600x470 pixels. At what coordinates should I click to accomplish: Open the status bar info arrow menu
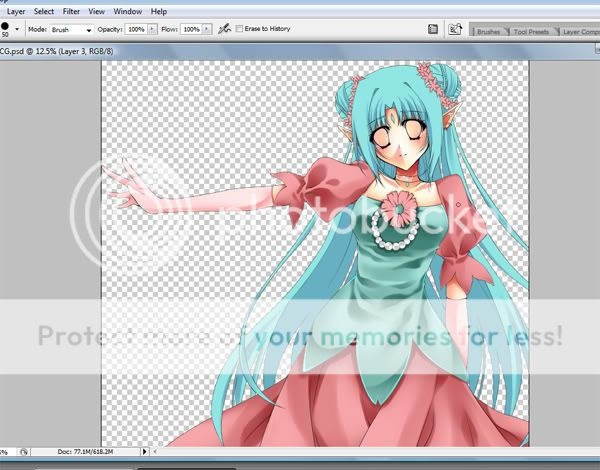(x=144, y=452)
